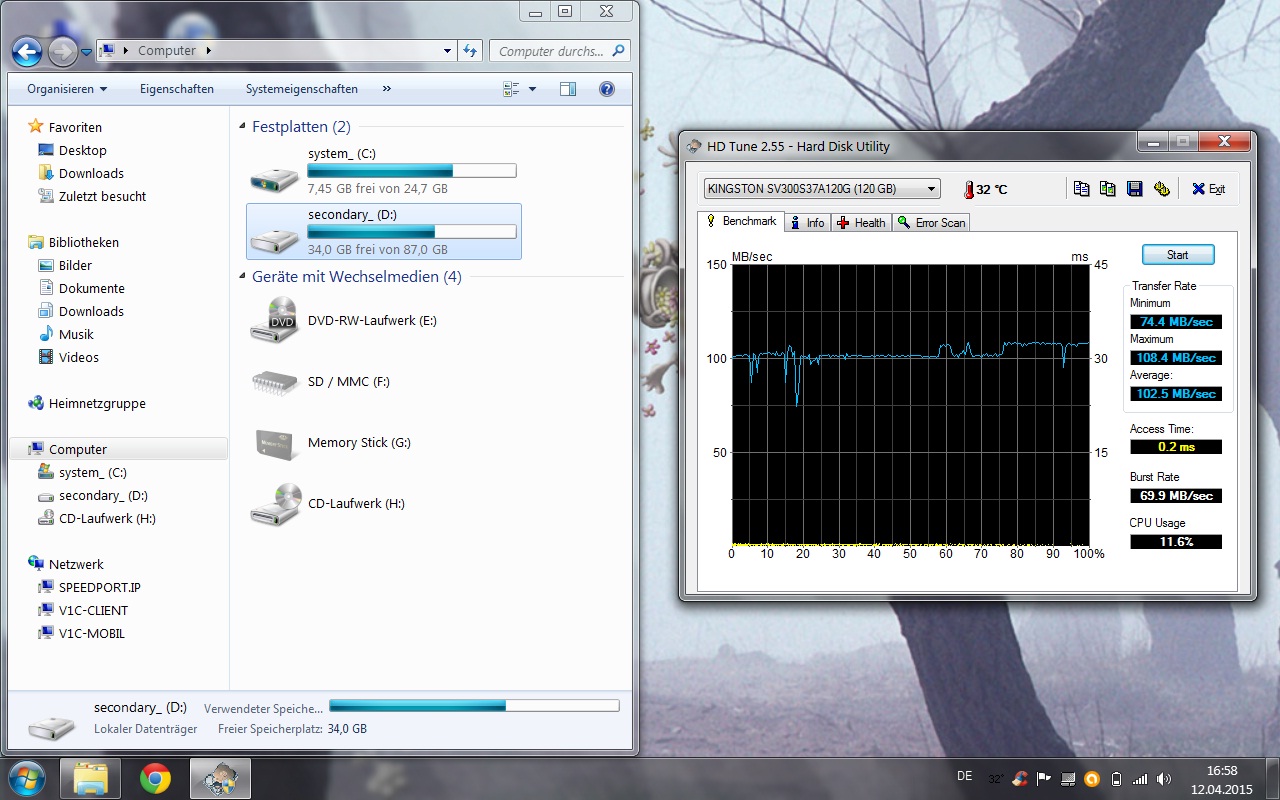The height and width of the screenshot is (800, 1280).
Task: Copy benchmark info to clipboard in HD Tune
Action: click(x=1081, y=188)
